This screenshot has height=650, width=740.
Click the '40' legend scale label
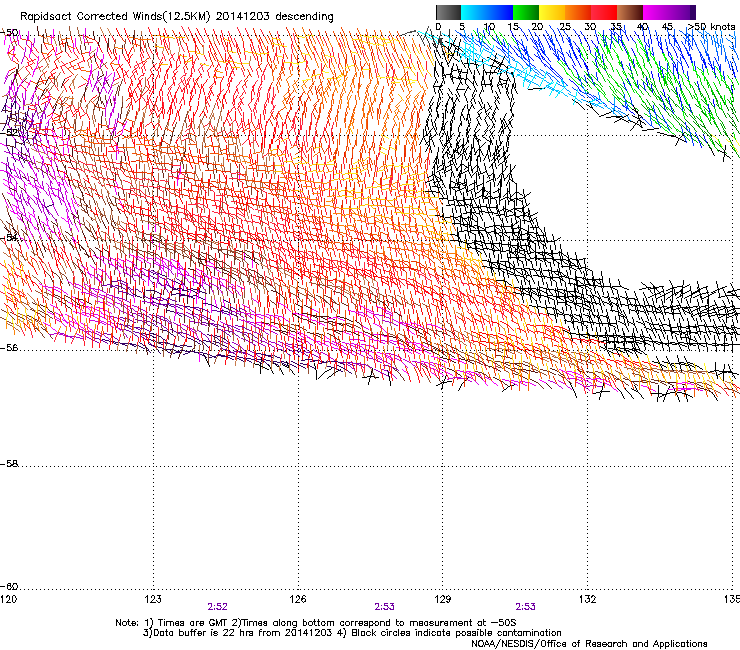pos(642,27)
